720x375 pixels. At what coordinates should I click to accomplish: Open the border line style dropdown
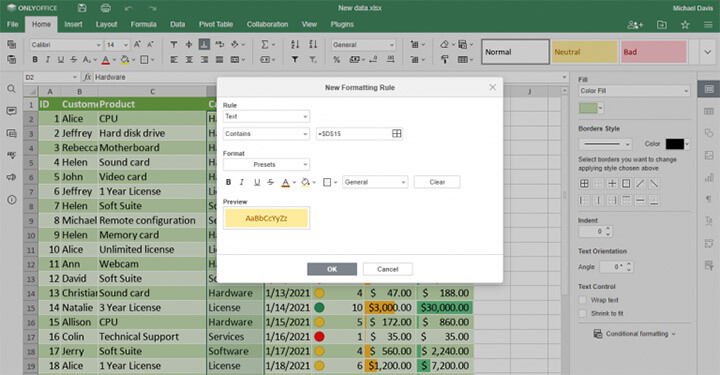(x=605, y=144)
